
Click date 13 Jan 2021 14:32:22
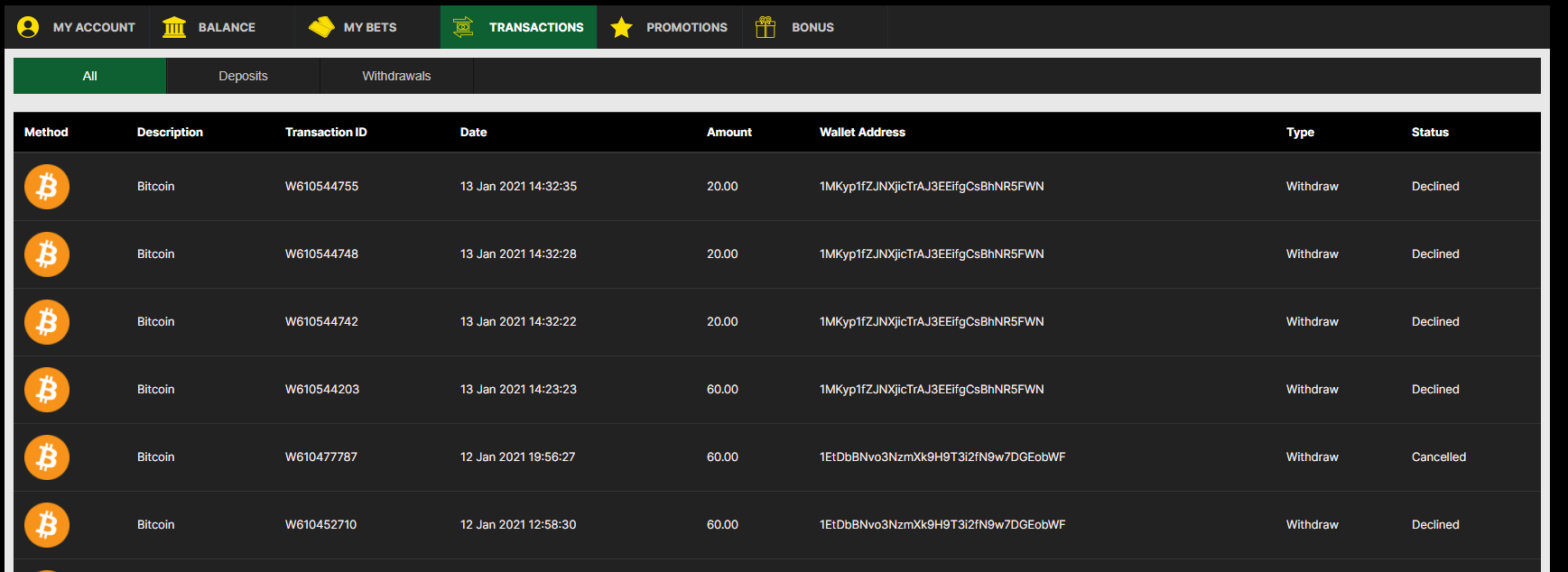518,321
